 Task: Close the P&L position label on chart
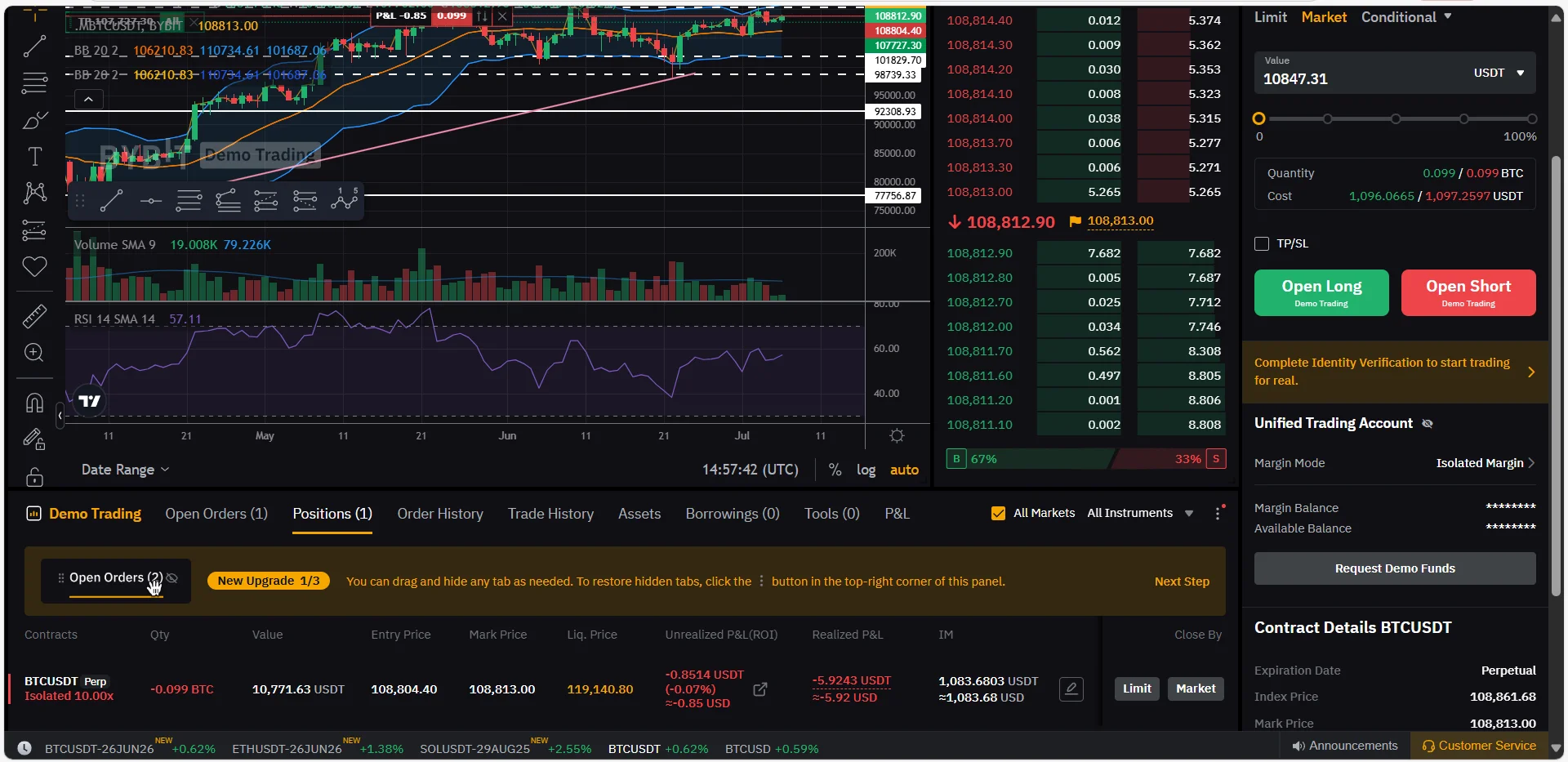(x=502, y=16)
